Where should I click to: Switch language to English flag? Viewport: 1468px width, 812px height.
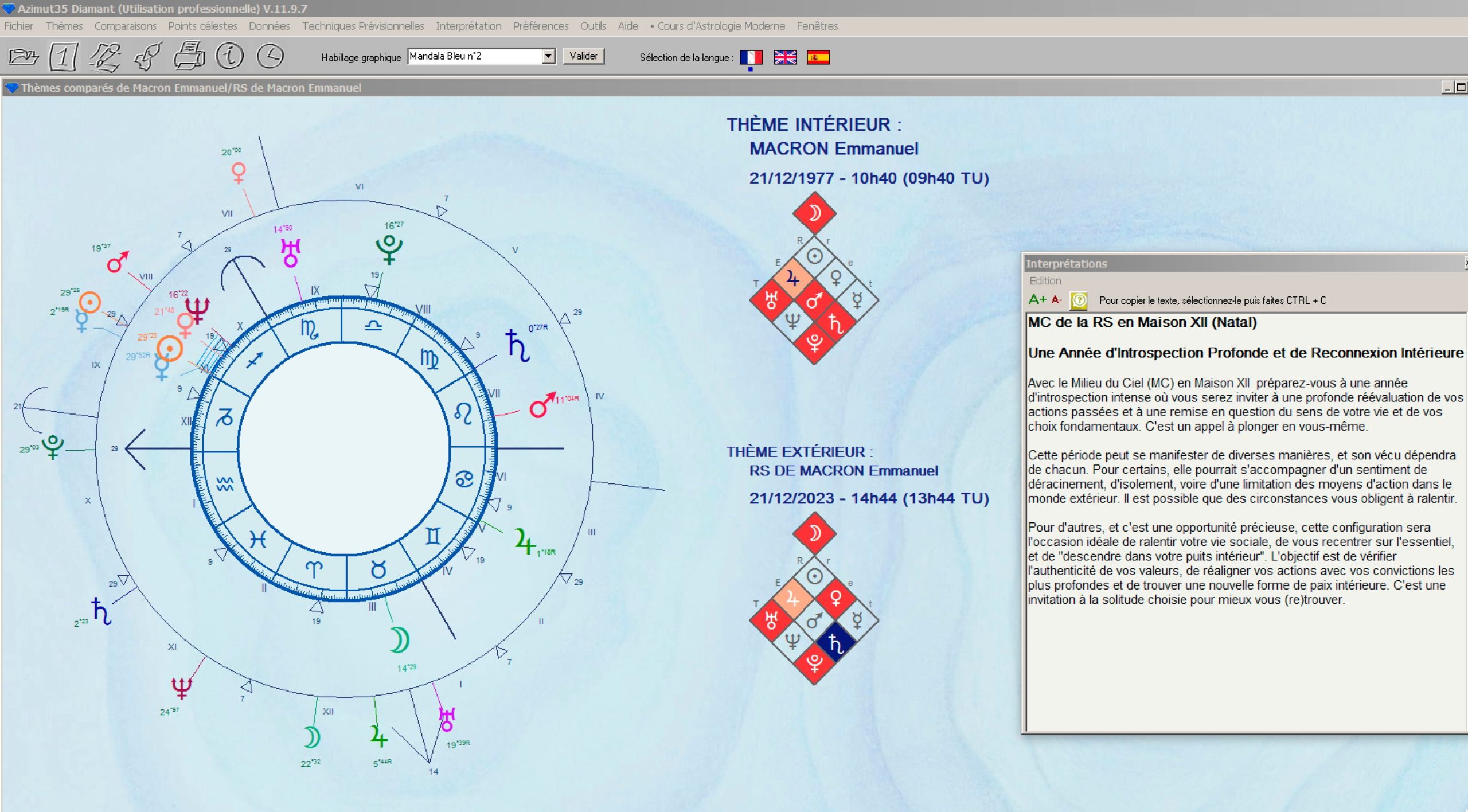(x=784, y=57)
